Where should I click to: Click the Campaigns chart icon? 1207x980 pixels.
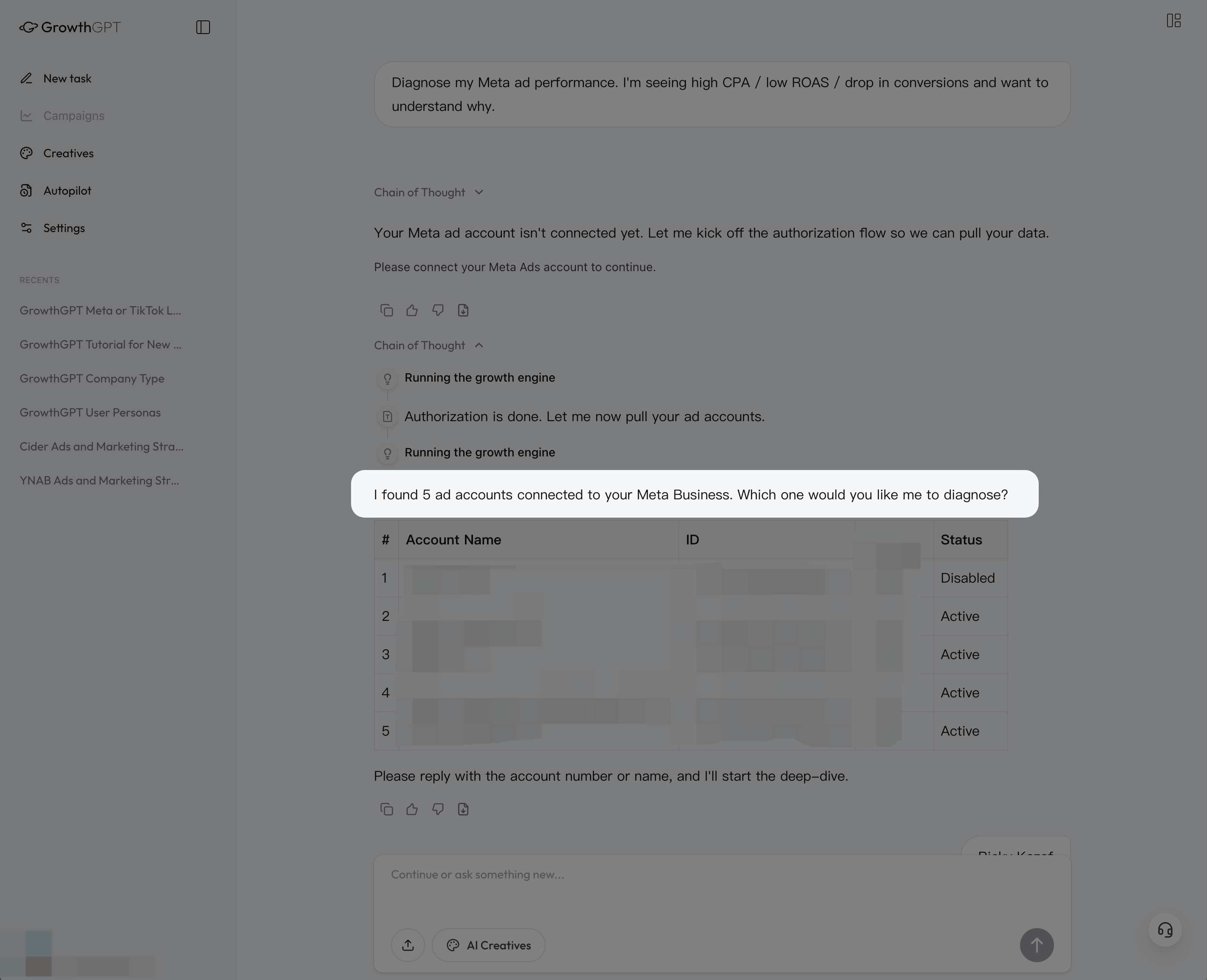click(26, 116)
